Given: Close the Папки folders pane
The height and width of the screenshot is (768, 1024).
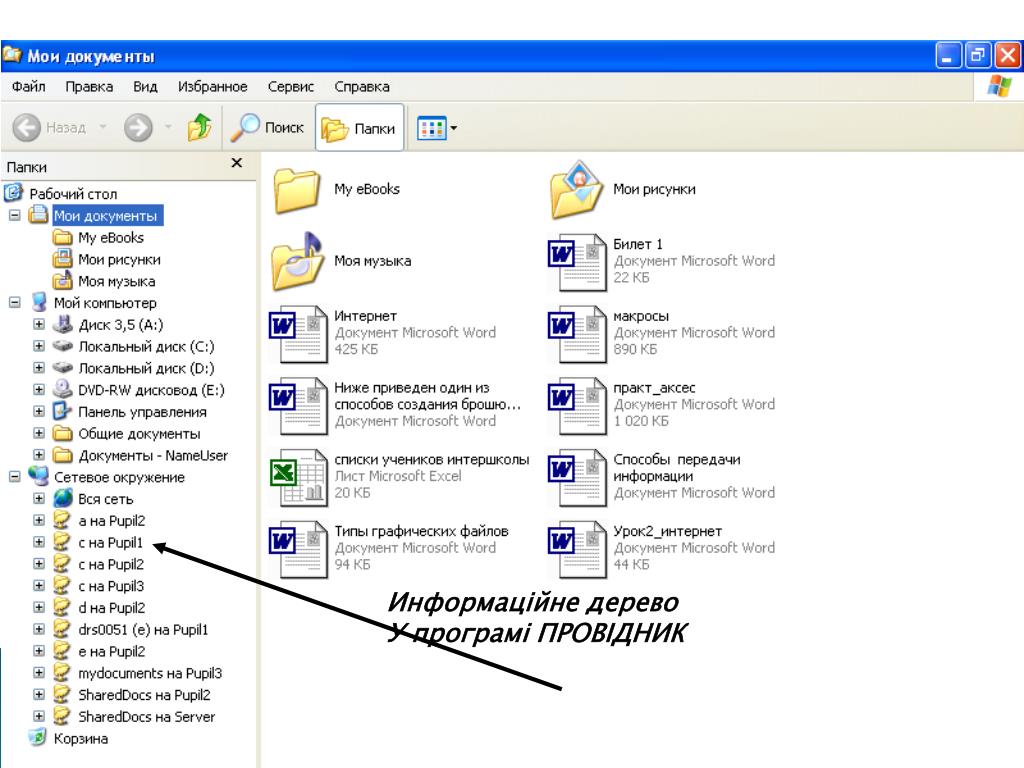Looking at the screenshot, I should [x=237, y=163].
